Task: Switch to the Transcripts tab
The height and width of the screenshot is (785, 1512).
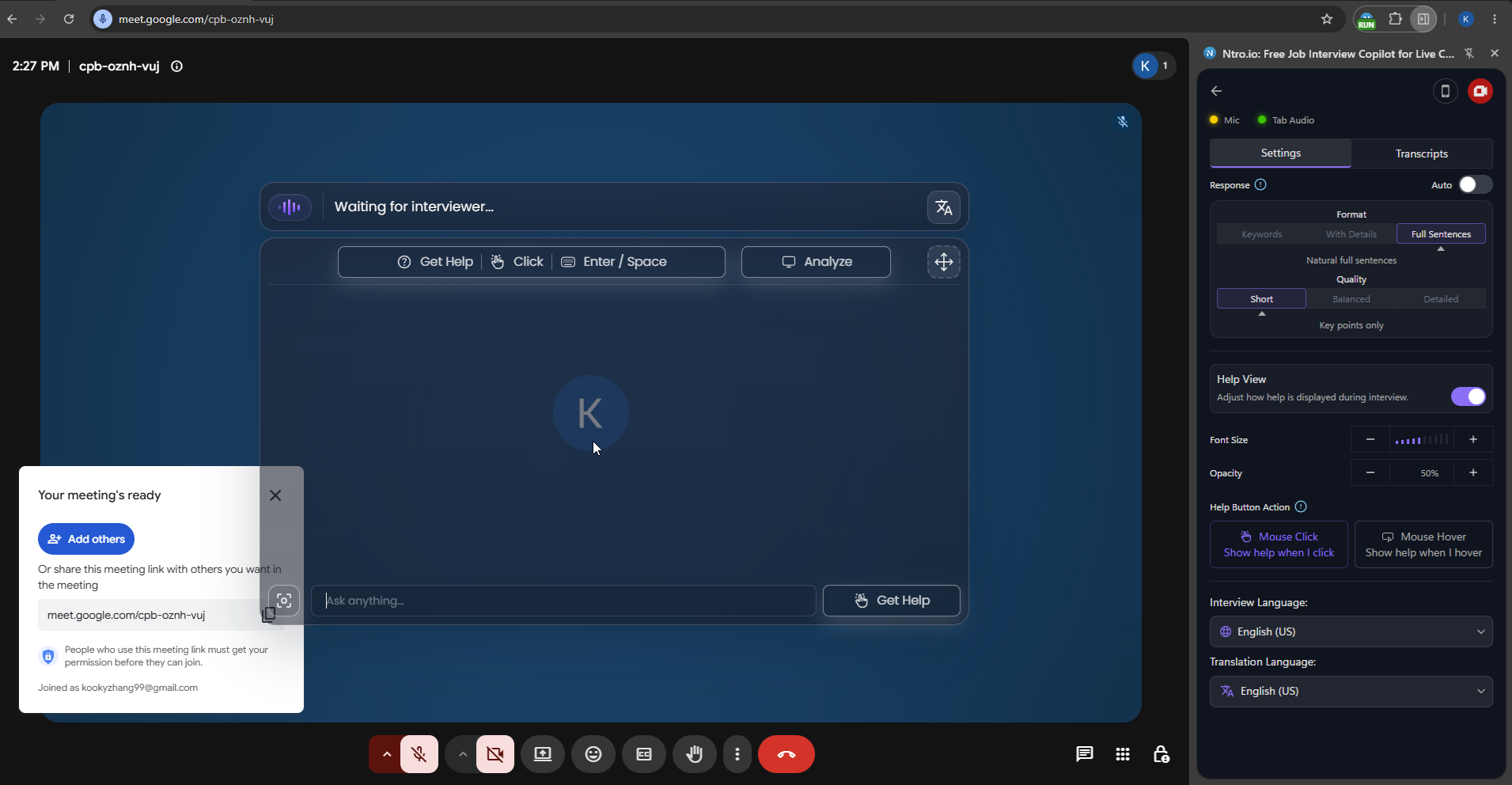Action: pos(1422,154)
